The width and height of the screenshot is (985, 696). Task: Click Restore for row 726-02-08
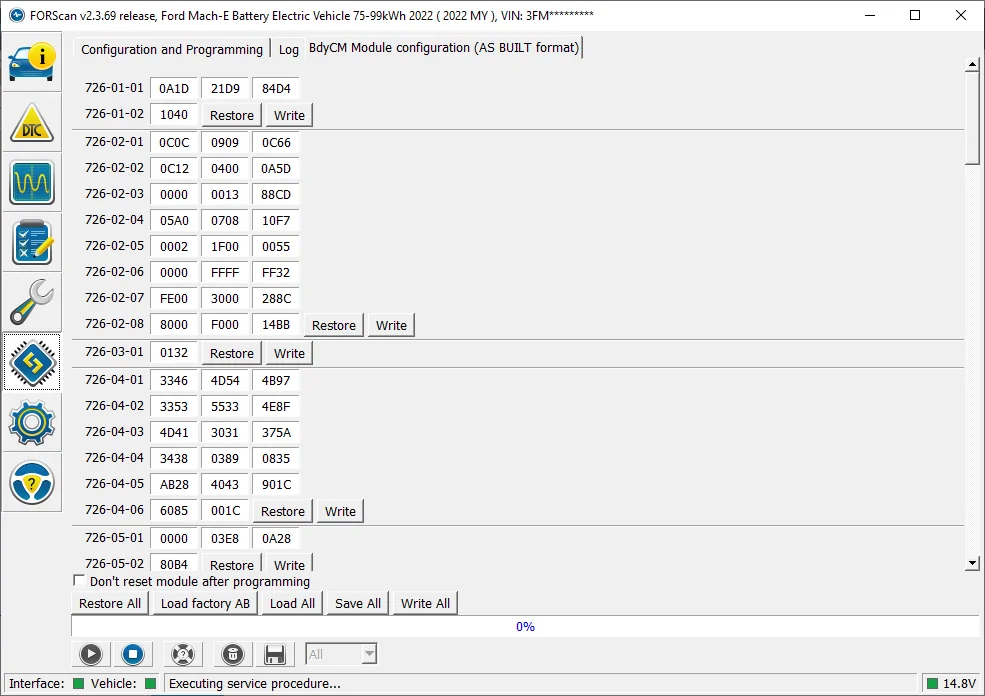(x=334, y=325)
